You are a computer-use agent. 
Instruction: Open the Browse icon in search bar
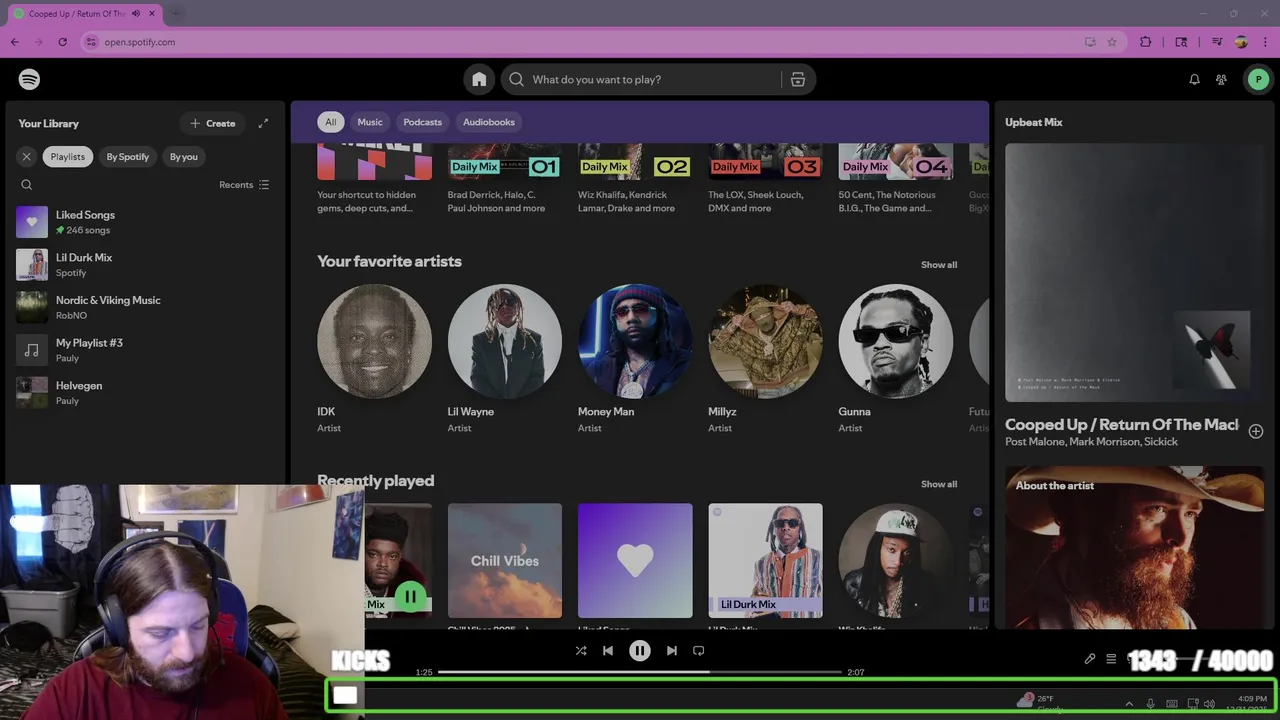coord(798,79)
